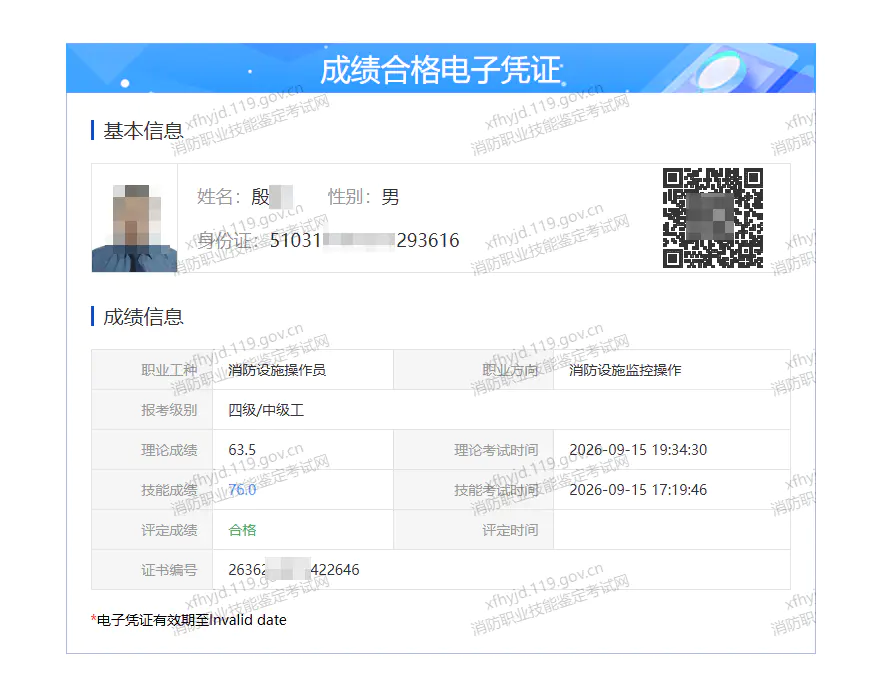The width and height of the screenshot is (879, 681).
Task: Click the 技能考试时间 header cell
Action: tap(474, 490)
